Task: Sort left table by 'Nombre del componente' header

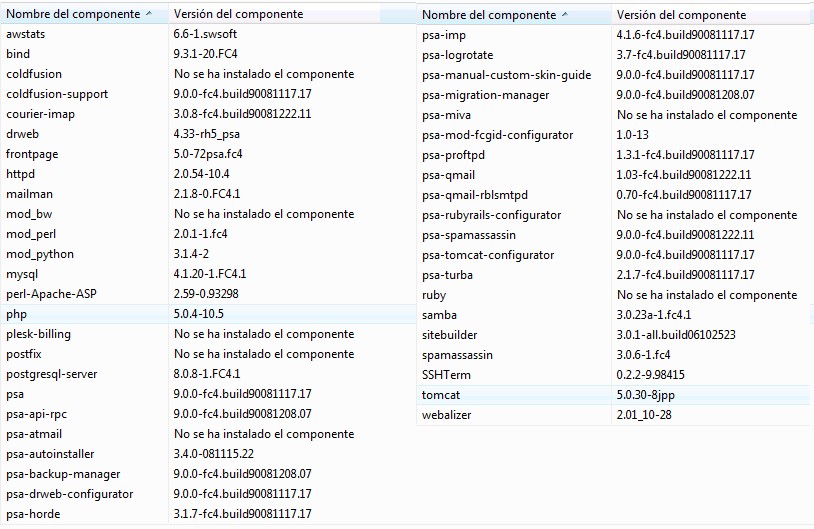Action: coord(73,14)
